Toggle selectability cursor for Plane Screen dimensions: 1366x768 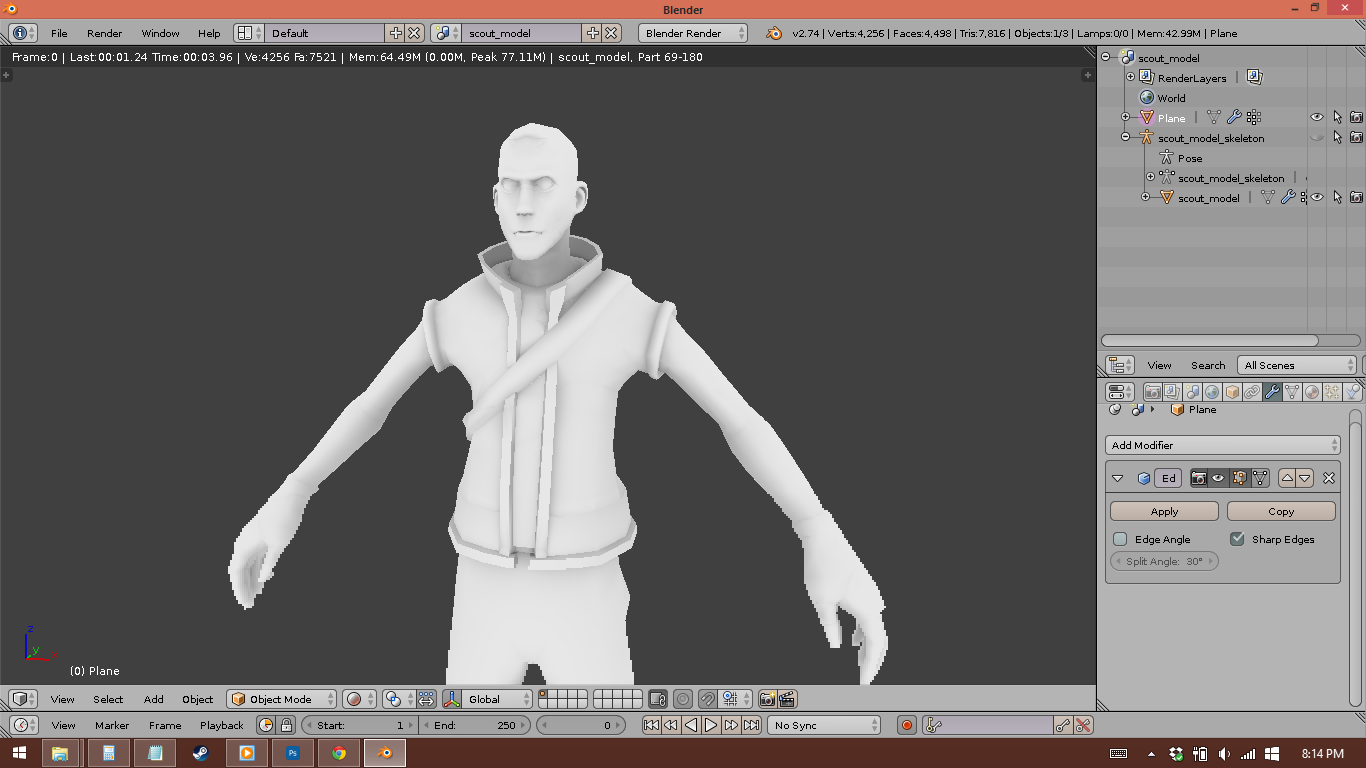(x=1337, y=118)
